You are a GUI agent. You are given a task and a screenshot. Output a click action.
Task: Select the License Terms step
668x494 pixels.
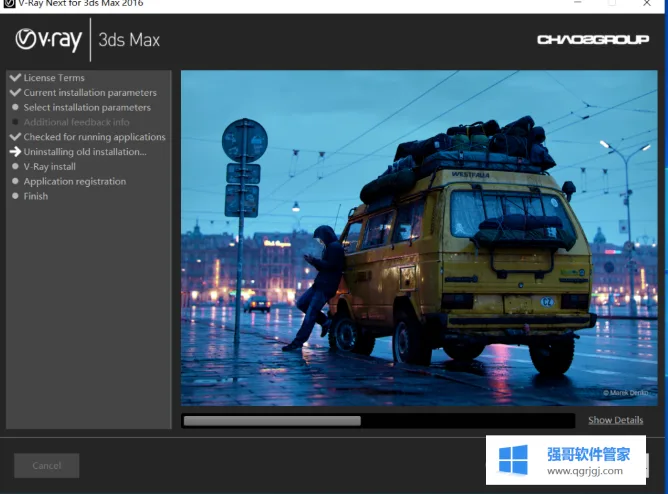(x=54, y=78)
